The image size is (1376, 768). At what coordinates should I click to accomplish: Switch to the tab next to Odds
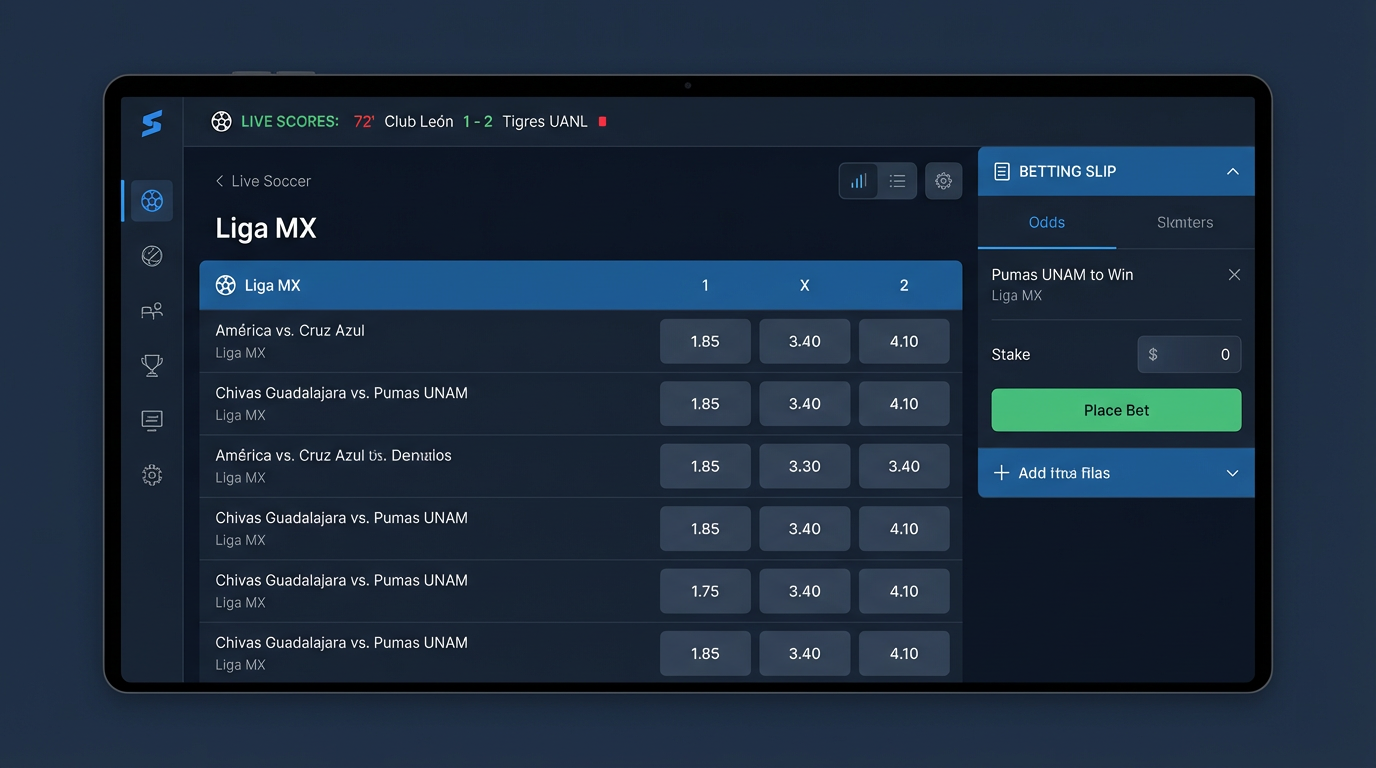point(1185,223)
